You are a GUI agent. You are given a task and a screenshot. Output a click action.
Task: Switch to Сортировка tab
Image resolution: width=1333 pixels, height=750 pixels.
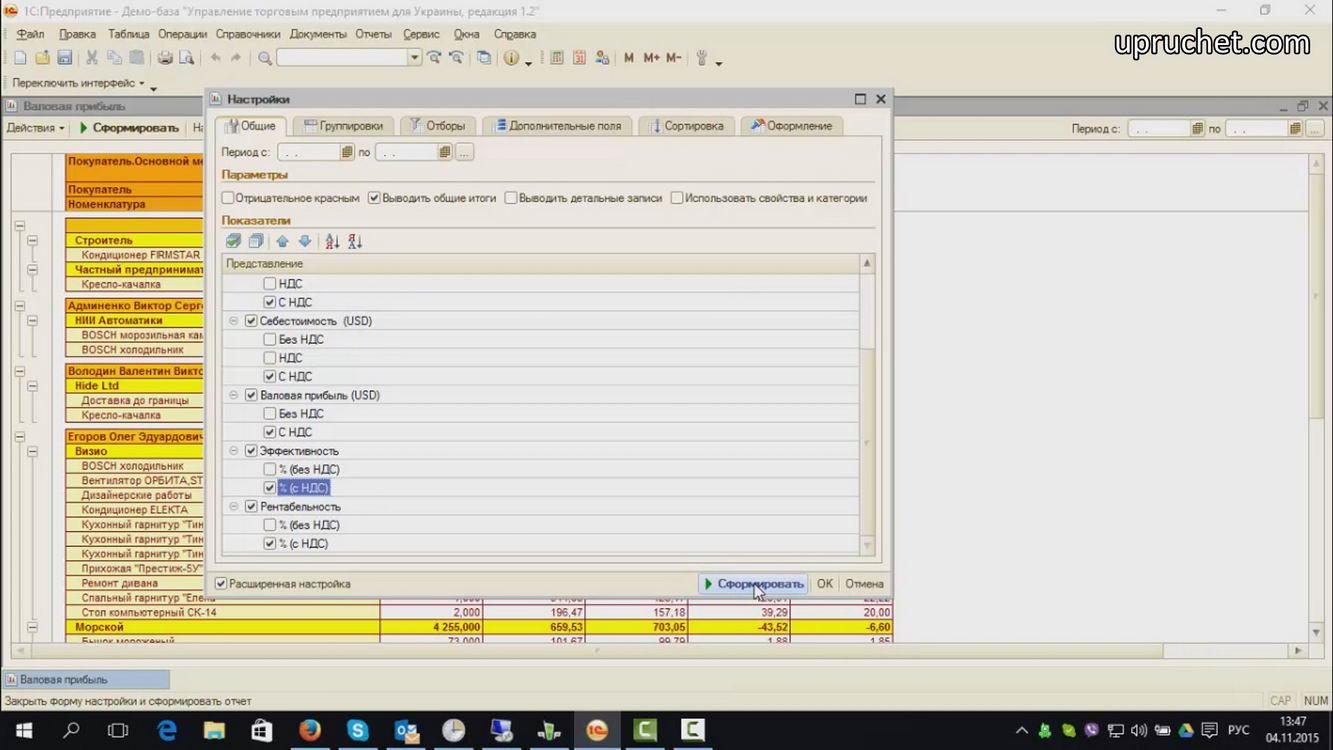pyautogui.click(x=686, y=126)
